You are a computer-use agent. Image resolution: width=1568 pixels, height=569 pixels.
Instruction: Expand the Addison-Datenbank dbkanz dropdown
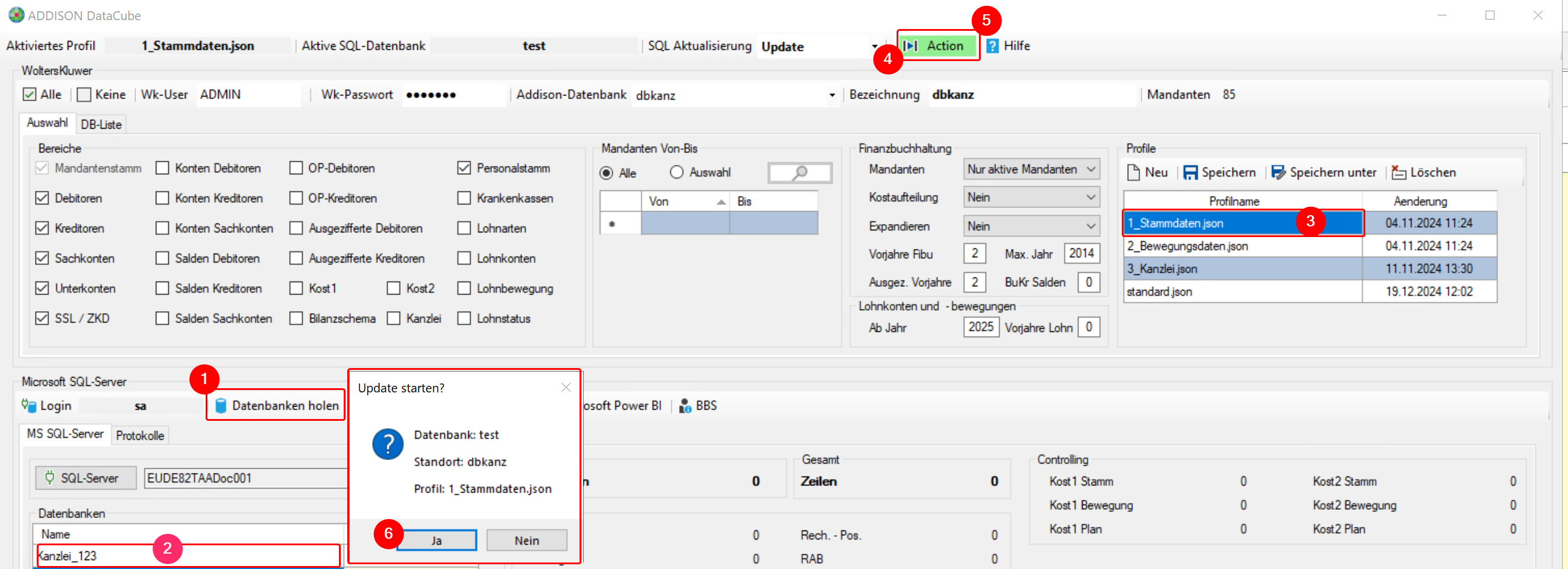[x=831, y=95]
